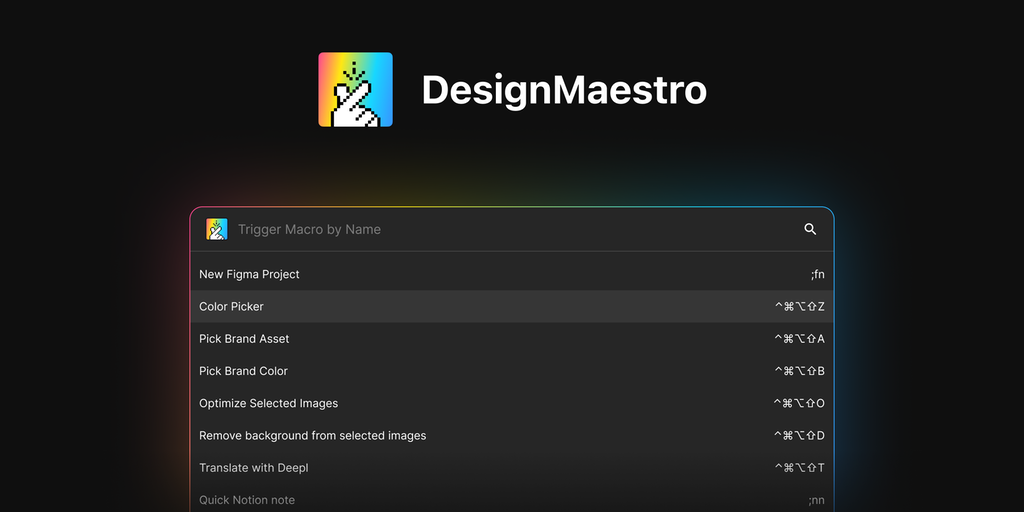
Task: Focus the Trigger Macro by Name field
Action: [512, 229]
